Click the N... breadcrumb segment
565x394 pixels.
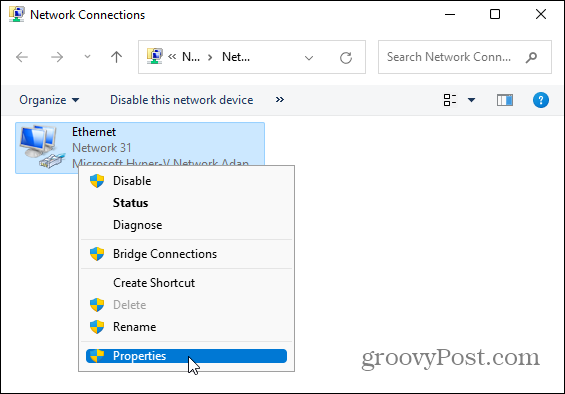click(x=191, y=57)
